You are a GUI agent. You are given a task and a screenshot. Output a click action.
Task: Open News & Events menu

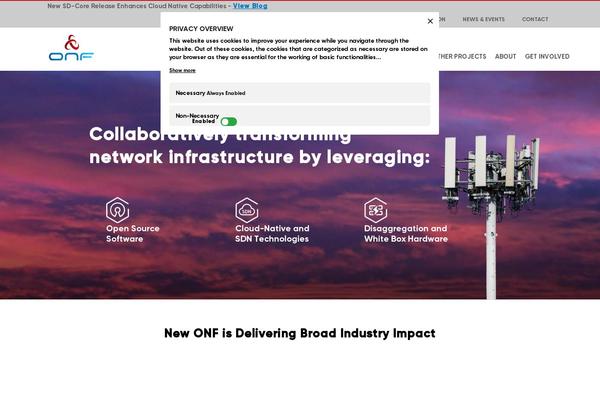pyautogui.click(x=483, y=19)
